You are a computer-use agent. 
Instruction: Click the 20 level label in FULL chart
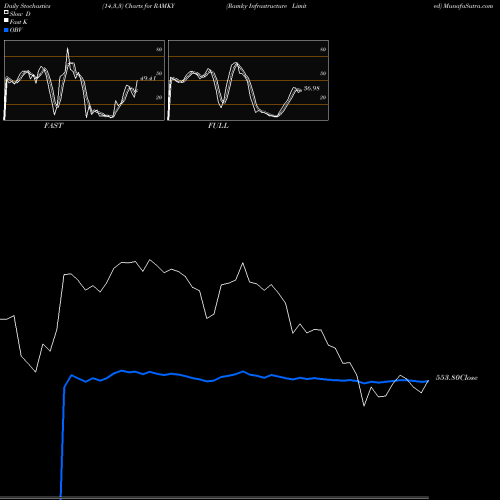point(323,97)
